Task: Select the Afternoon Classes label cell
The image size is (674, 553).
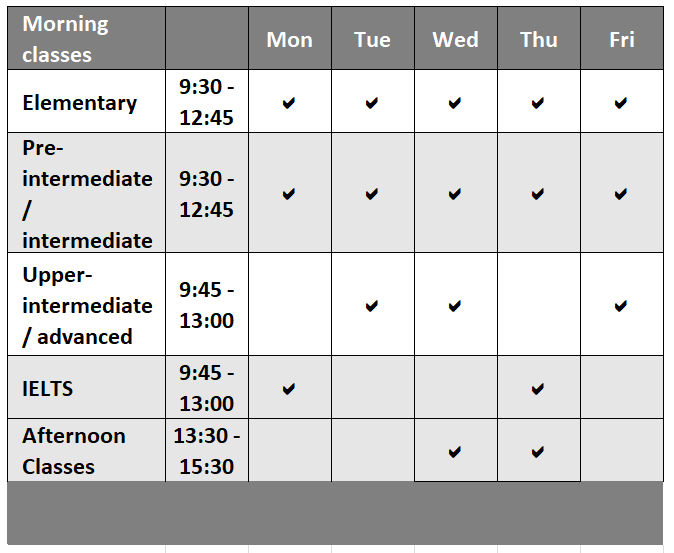Action: (86, 451)
